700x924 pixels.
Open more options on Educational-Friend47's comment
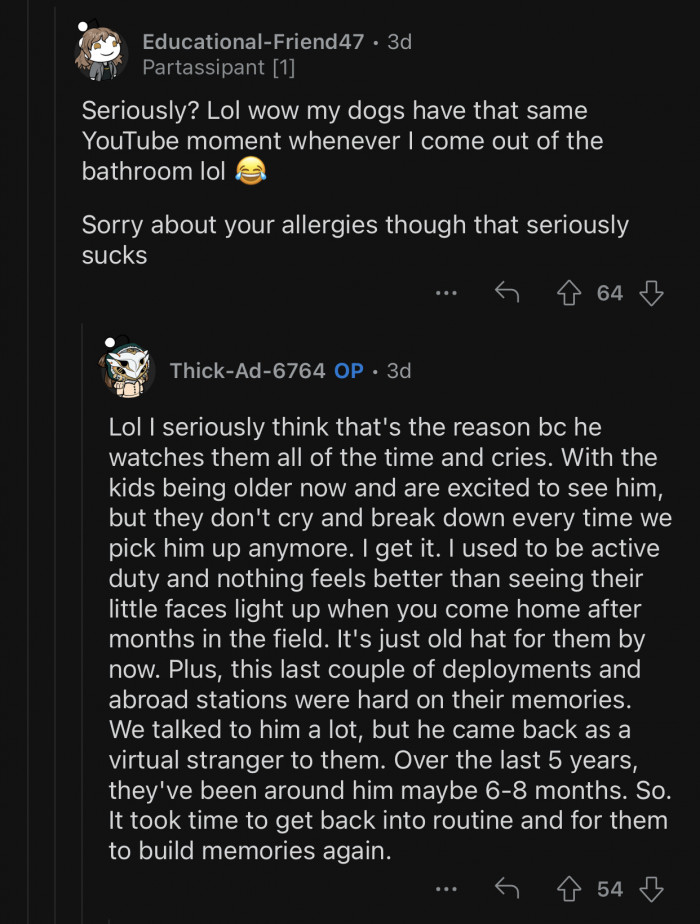point(446,293)
